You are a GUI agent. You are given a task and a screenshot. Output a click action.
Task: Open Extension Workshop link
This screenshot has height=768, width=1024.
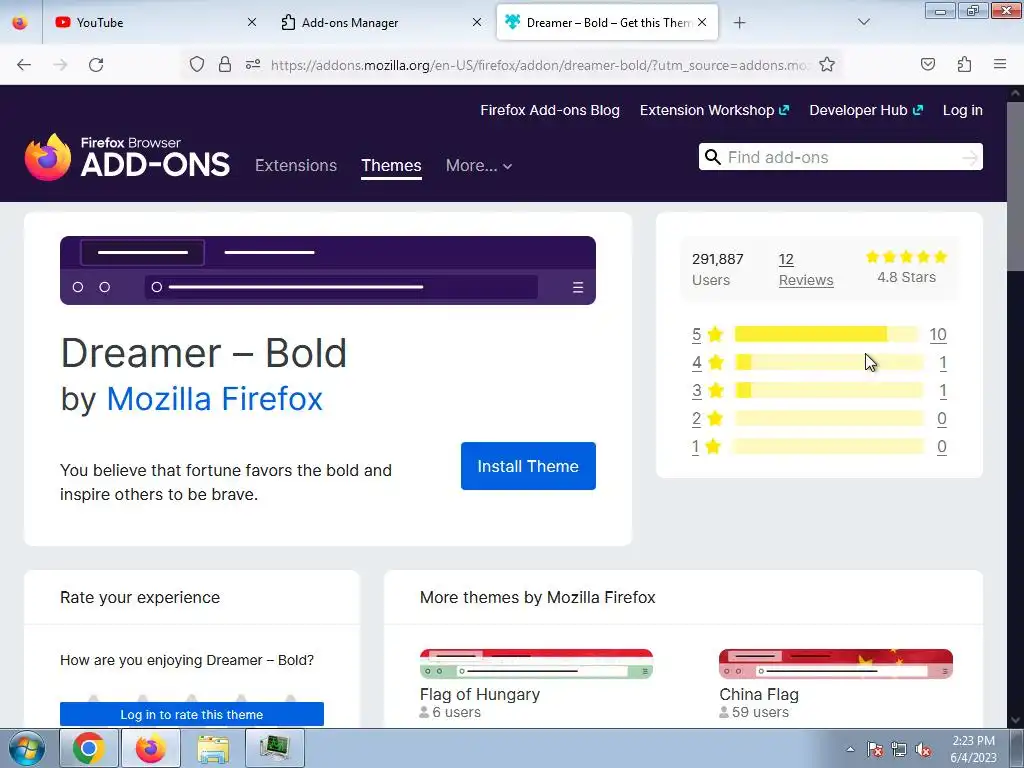point(714,110)
